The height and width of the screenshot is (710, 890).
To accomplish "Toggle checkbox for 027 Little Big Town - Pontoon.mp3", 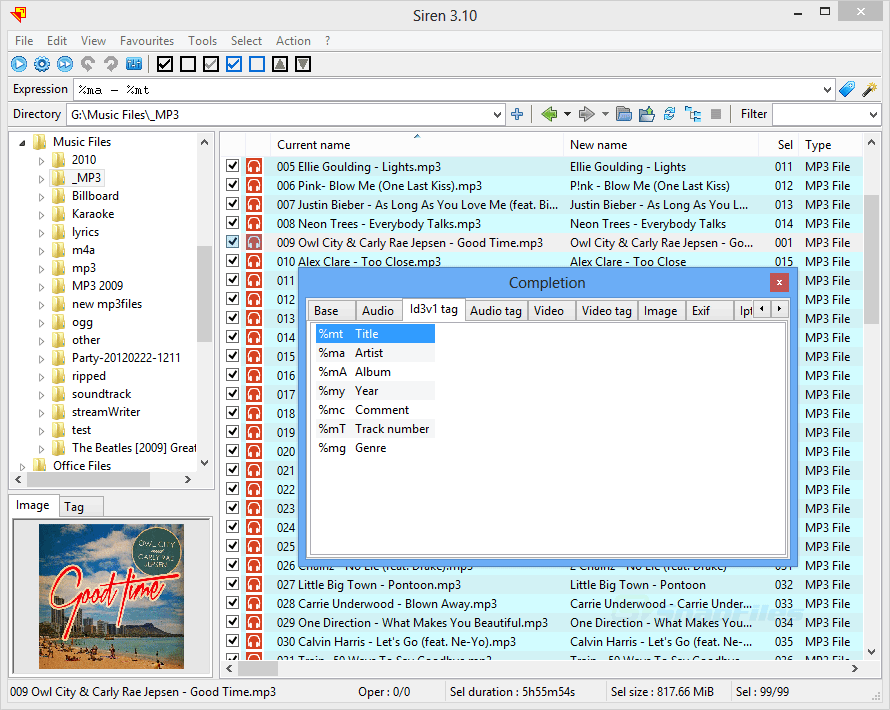I will coord(232,583).
